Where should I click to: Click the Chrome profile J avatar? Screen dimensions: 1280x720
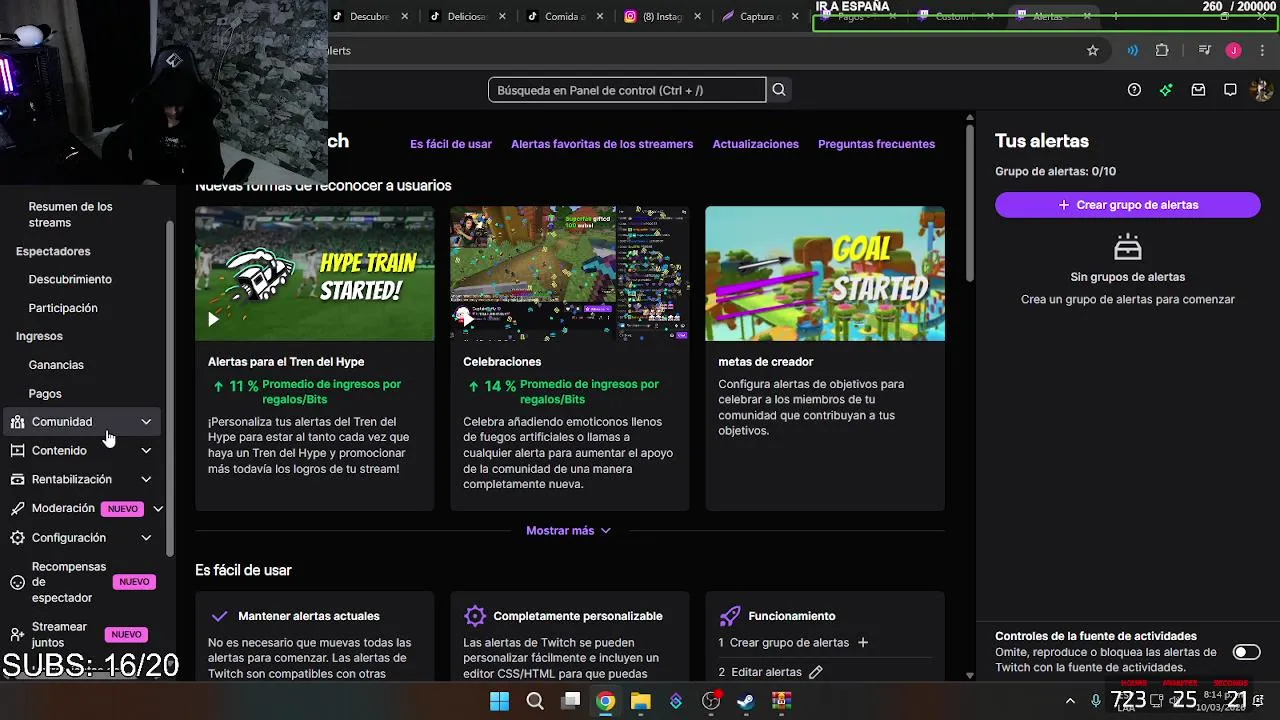[1234, 51]
